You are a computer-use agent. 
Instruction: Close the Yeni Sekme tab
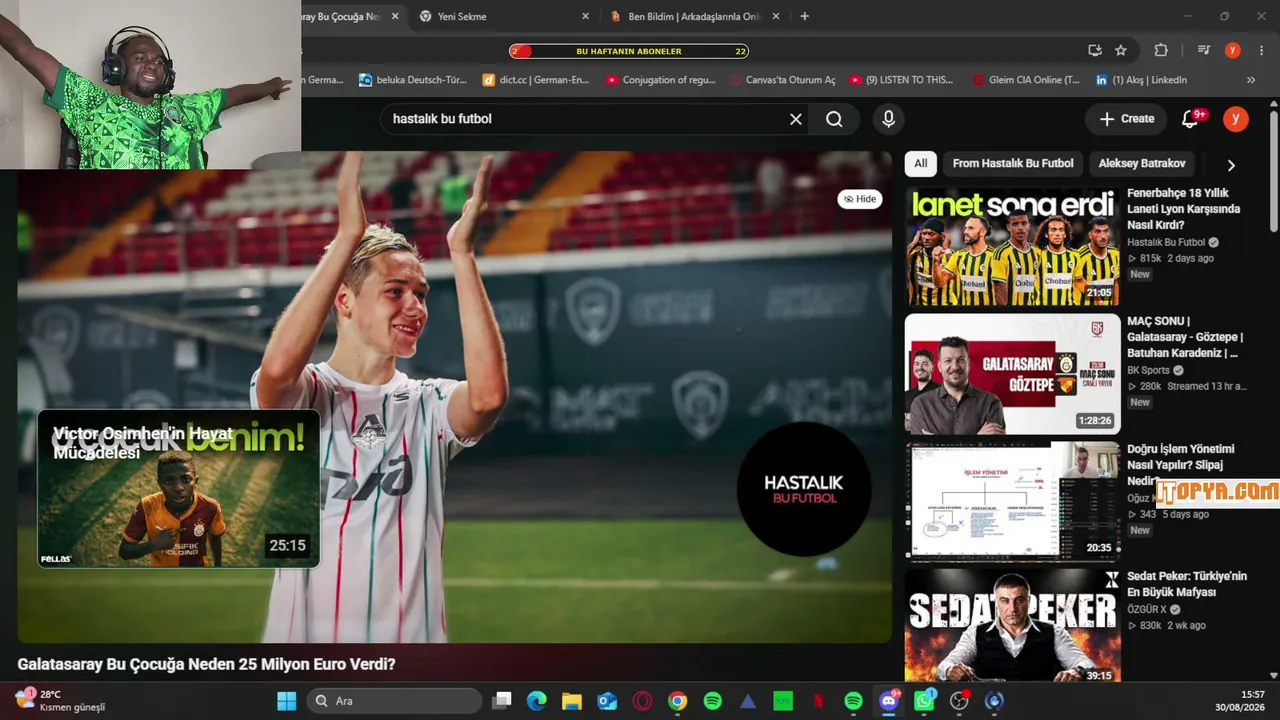click(x=585, y=16)
